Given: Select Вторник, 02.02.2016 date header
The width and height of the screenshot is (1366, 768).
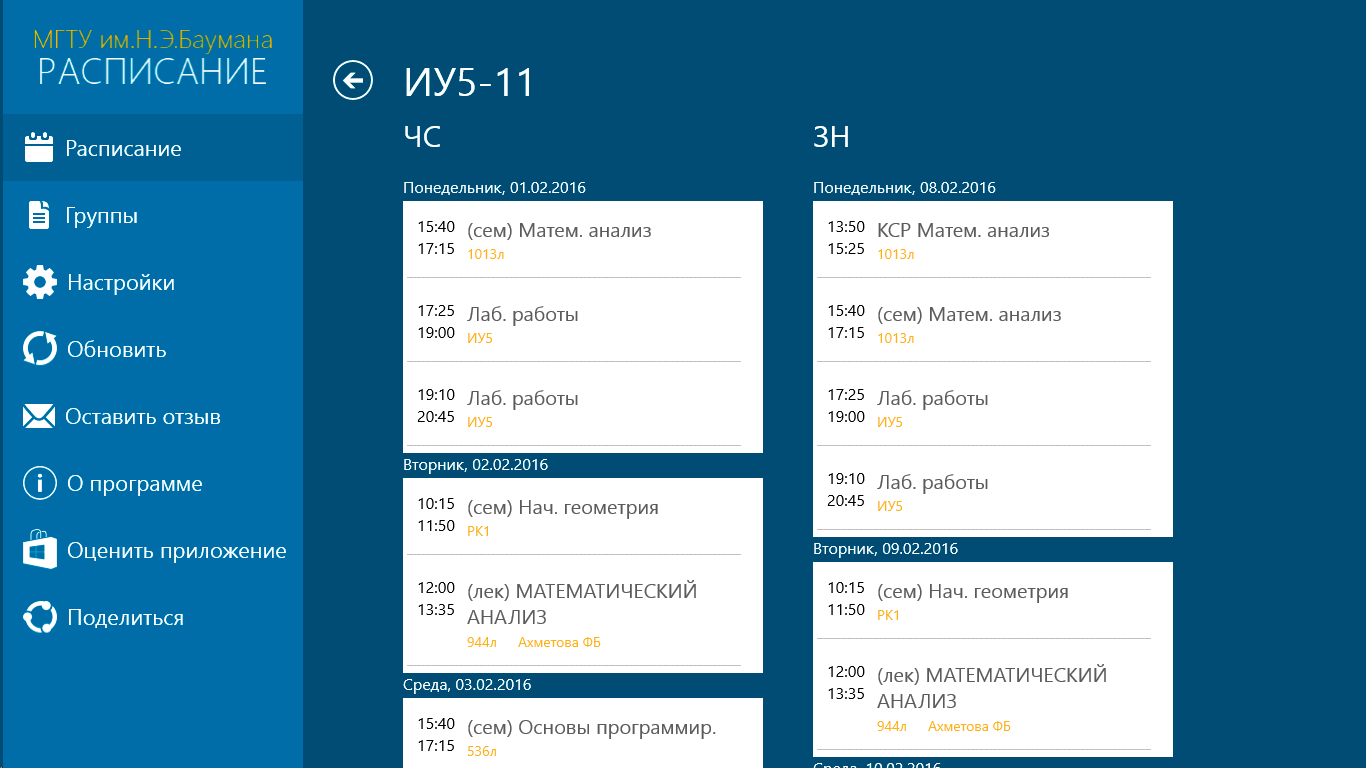Looking at the screenshot, I should click(476, 465).
